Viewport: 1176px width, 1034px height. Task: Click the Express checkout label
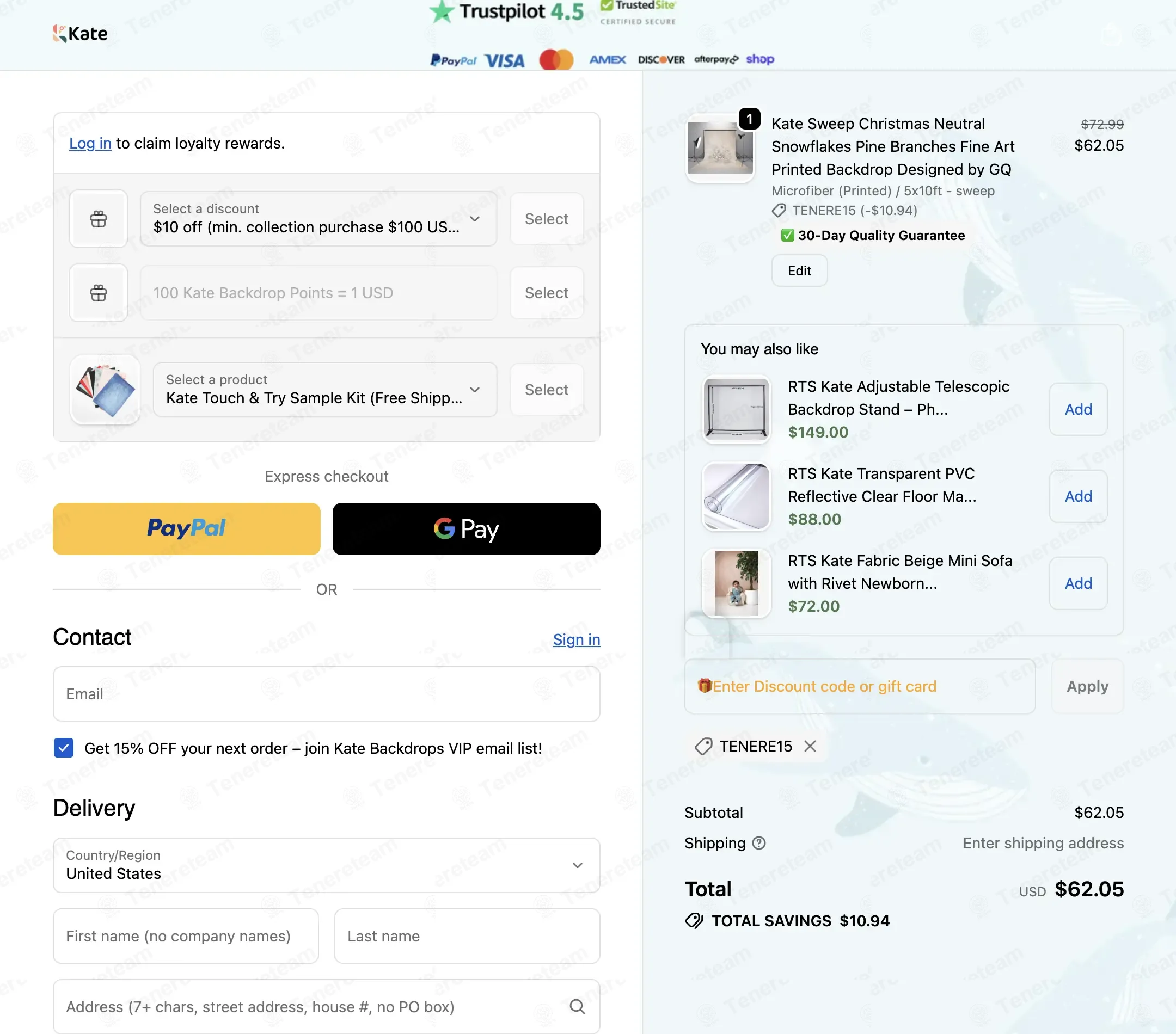click(x=326, y=476)
